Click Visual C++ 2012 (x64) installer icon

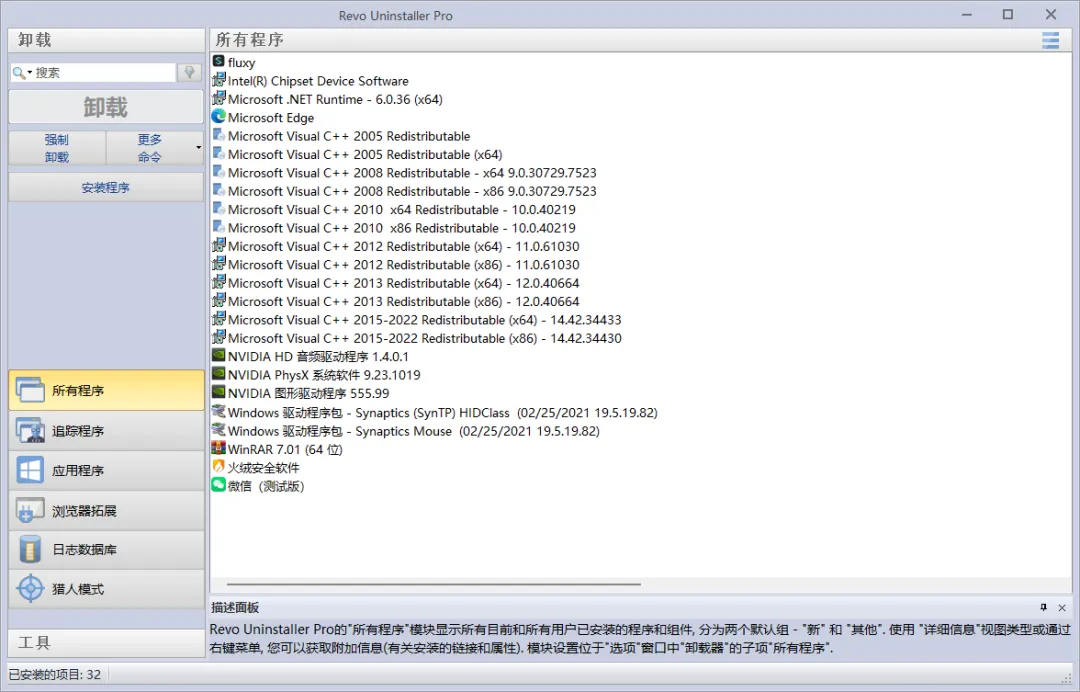(218, 245)
